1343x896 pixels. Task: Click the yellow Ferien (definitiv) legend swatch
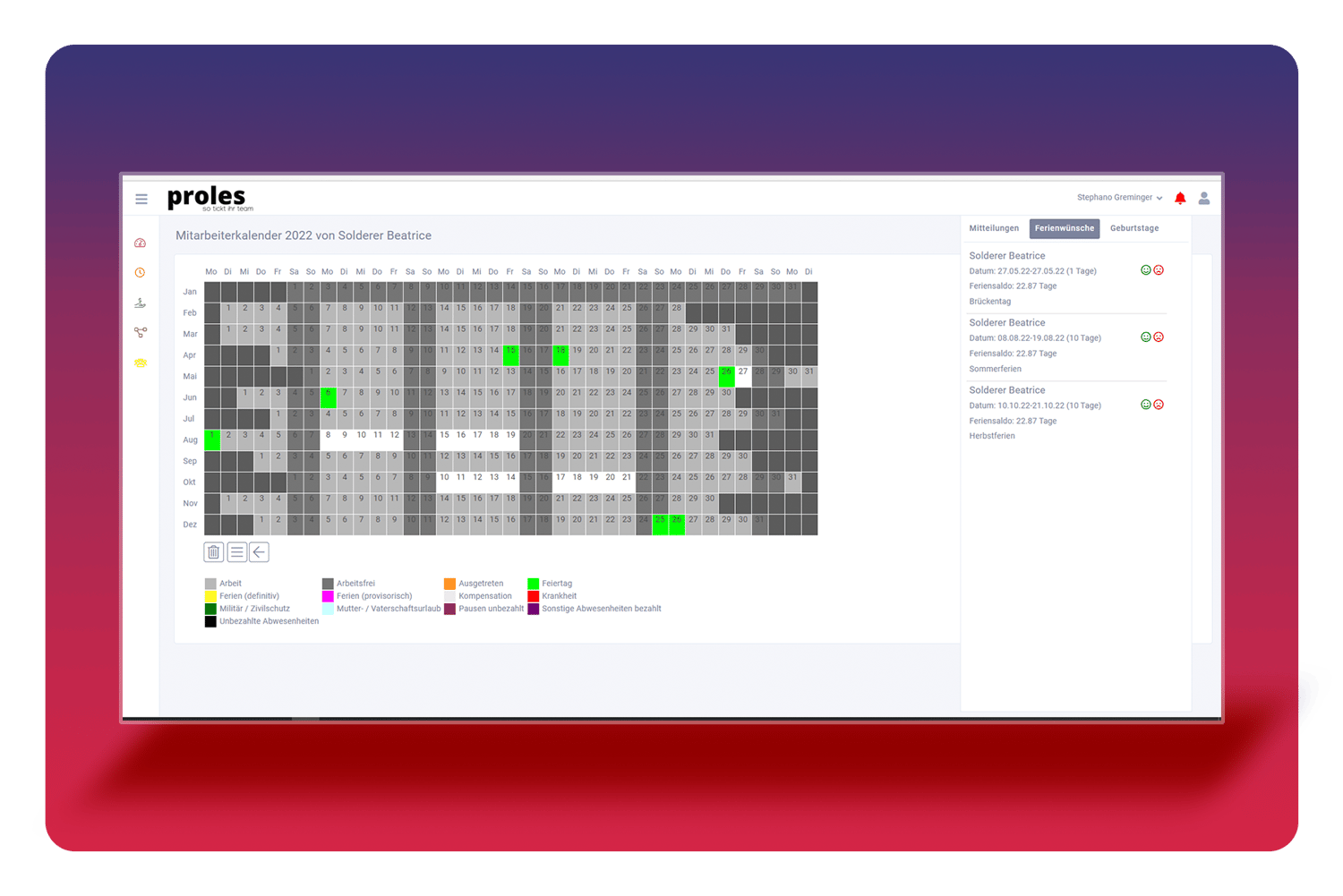coord(210,596)
